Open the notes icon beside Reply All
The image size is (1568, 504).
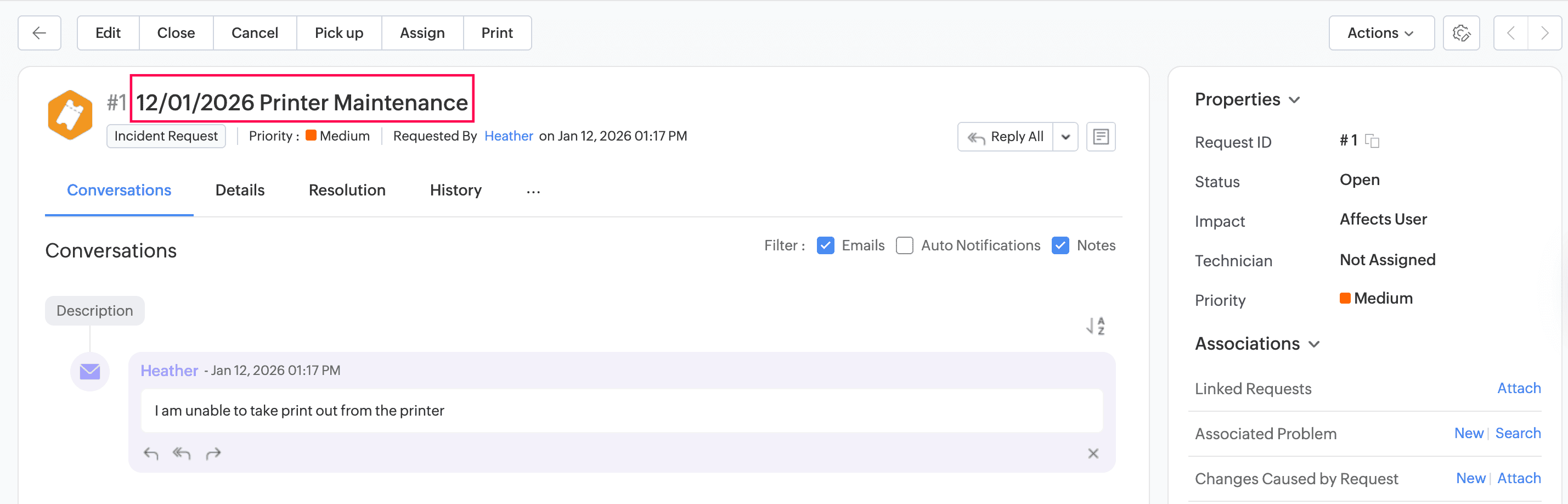(x=1101, y=137)
